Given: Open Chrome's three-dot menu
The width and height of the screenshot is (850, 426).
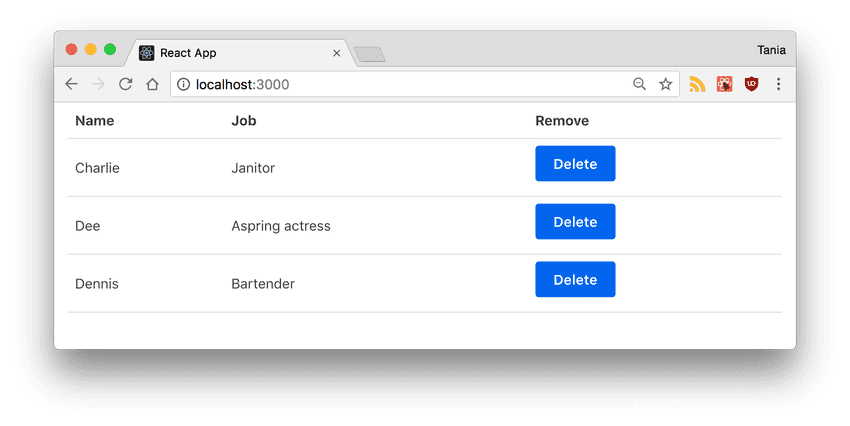Looking at the screenshot, I should [778, 84].
